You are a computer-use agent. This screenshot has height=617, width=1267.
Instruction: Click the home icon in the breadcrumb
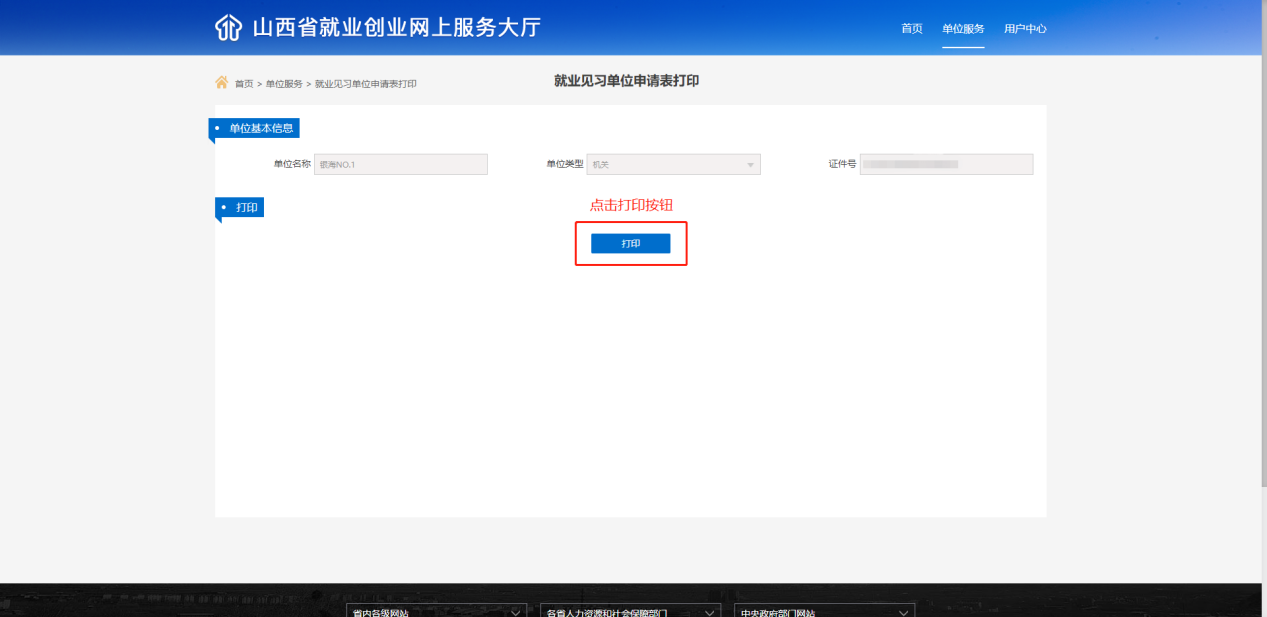click(222, 82)
